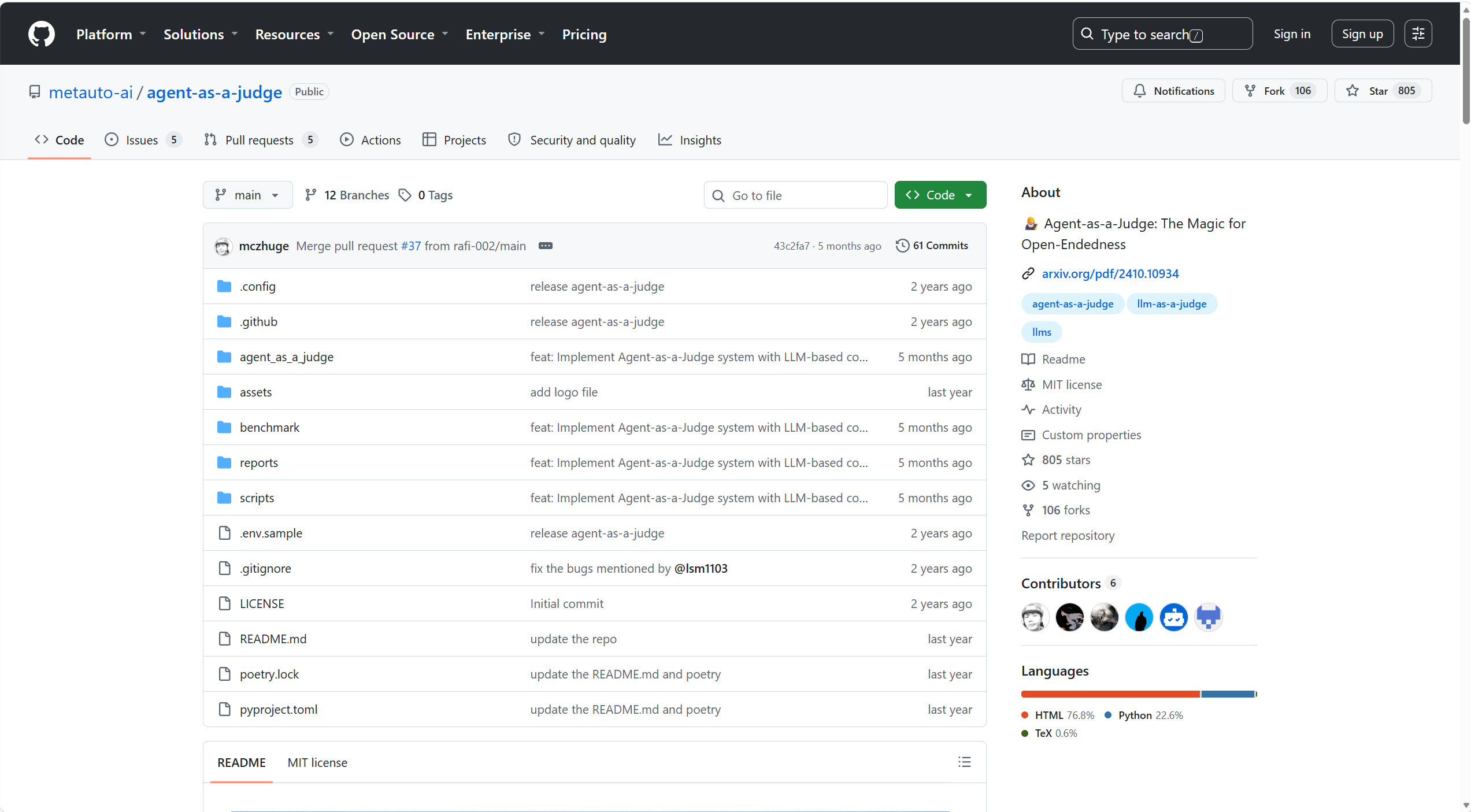The width and height of the screenshot is (1471, 812).
Task: Switch to the Actions tab
Action: (370, 140)
